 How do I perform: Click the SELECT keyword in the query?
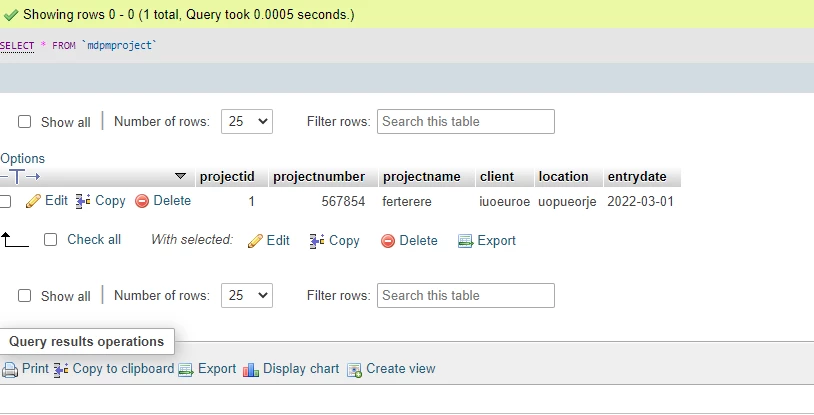17,46
